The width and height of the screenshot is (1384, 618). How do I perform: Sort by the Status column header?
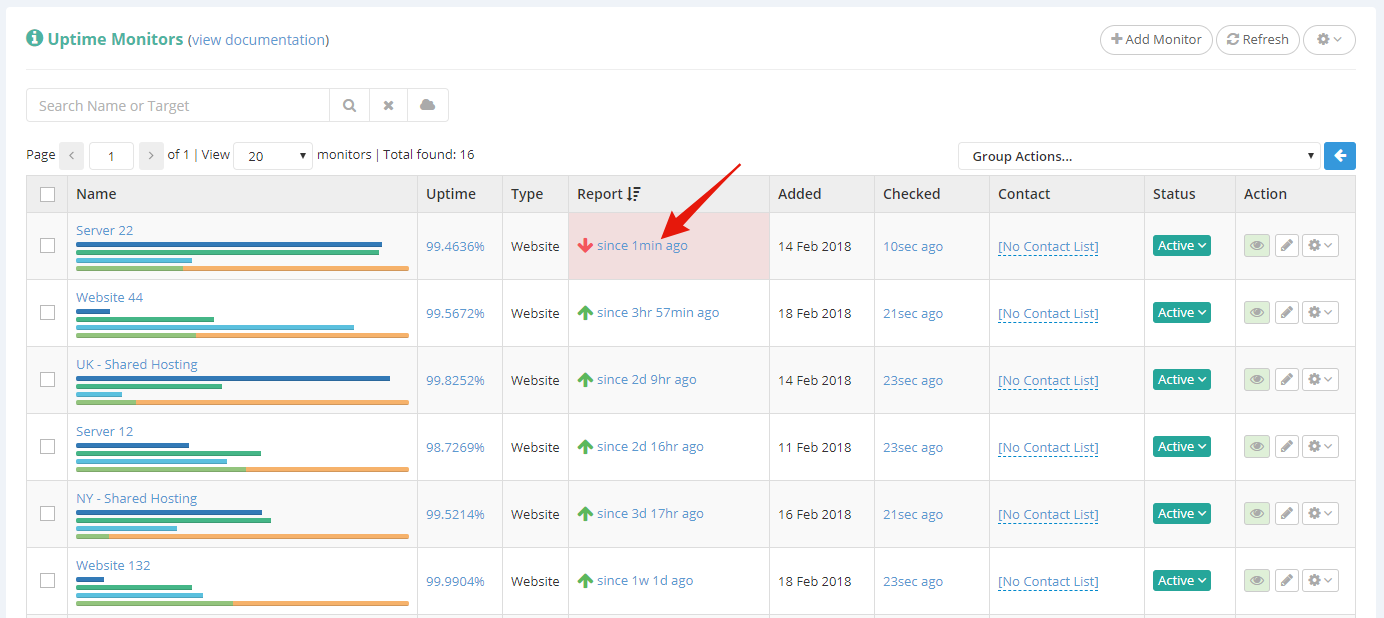coord(1174,194)
